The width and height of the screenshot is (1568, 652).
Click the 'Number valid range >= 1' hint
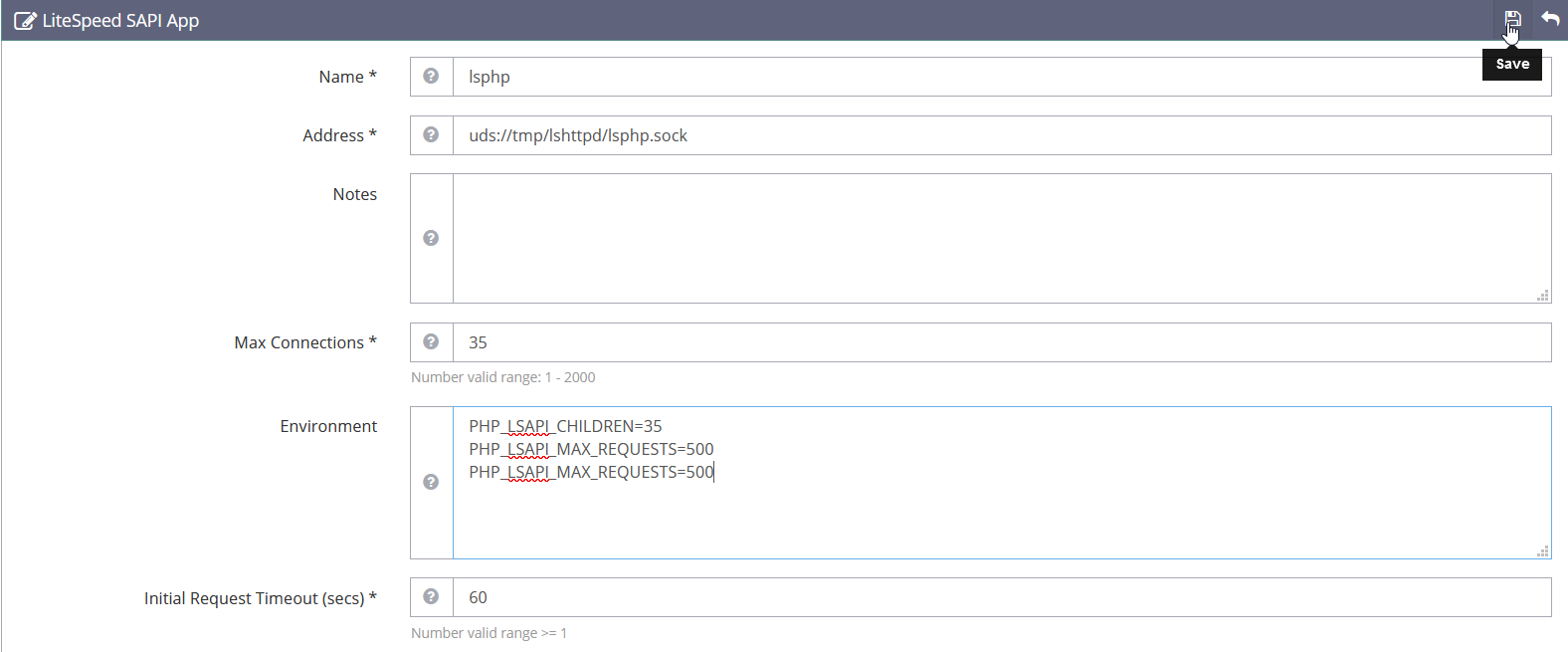489,633
